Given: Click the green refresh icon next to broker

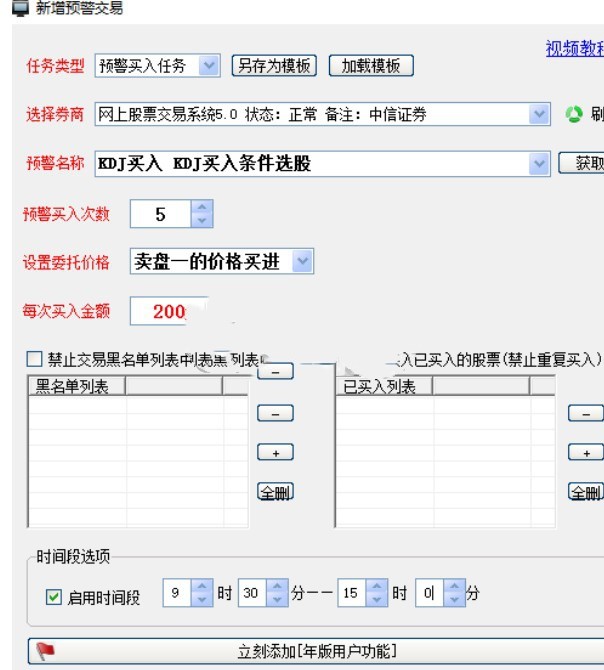Looking at the screenshot, I should click(574, 114).
